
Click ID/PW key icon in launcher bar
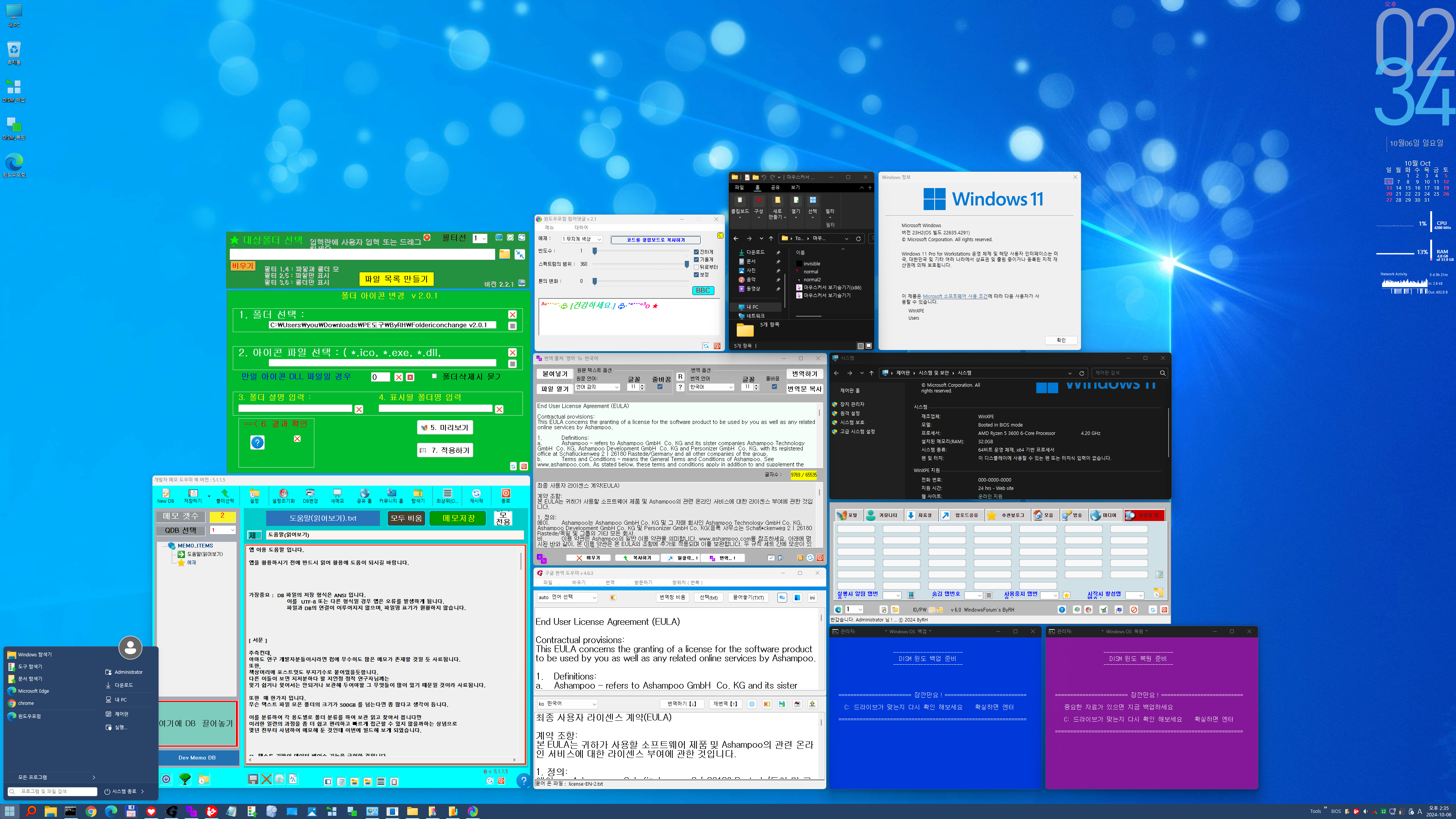click(932, 610)
